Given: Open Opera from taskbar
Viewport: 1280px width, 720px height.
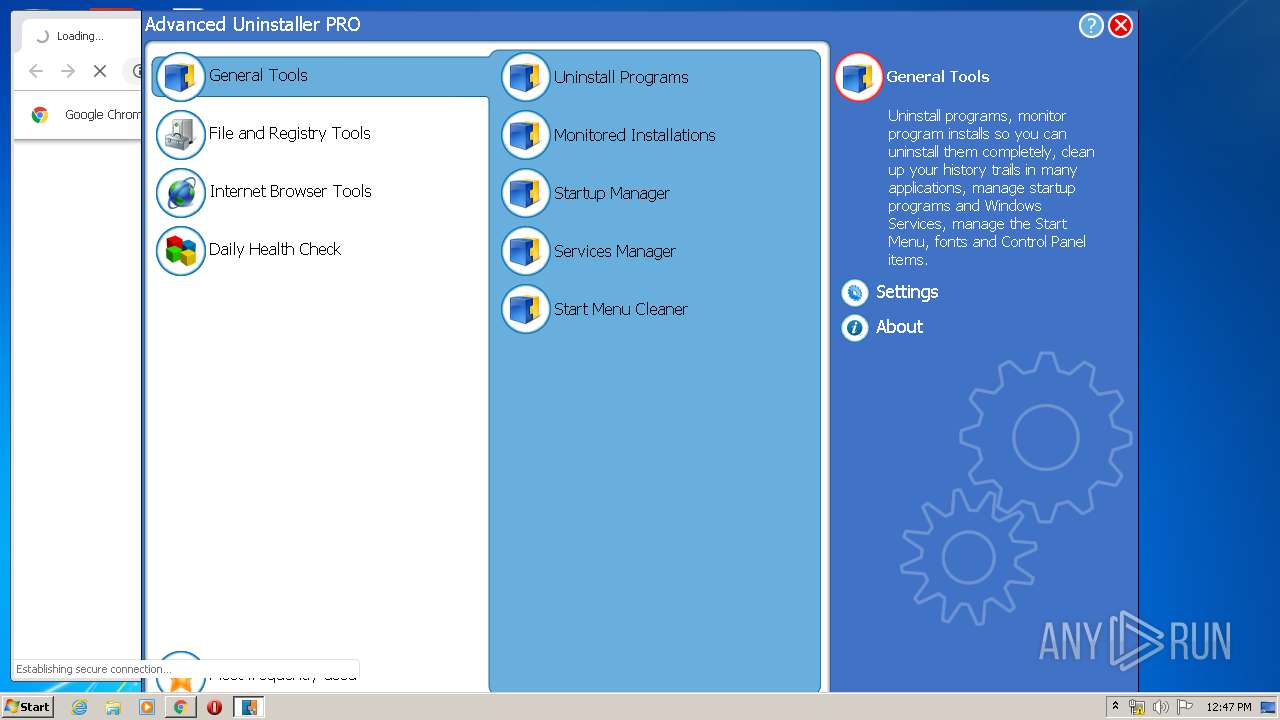Looking at the screenshot, I should [x=214, y=707].
